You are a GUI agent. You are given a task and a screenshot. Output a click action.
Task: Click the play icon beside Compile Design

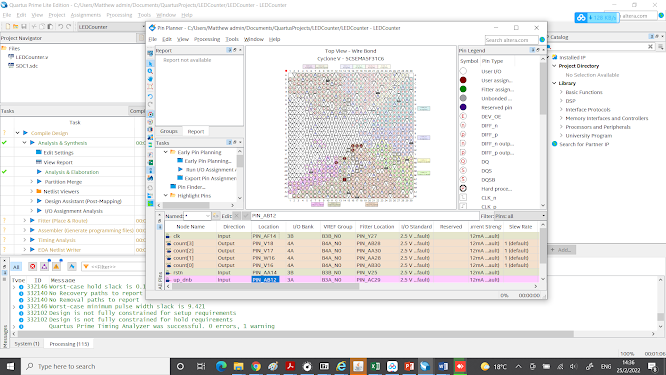(25, 133)
